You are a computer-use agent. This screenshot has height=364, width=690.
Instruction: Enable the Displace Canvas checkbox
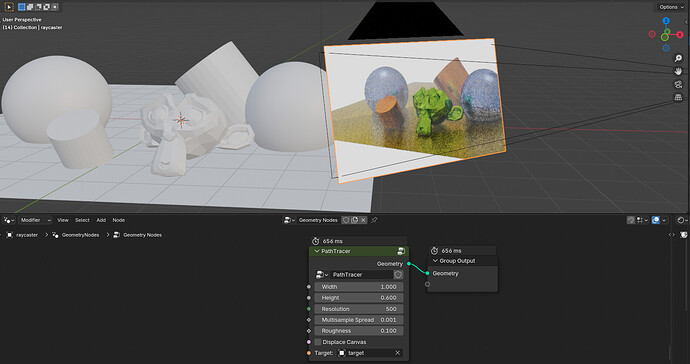click(318, 342)
